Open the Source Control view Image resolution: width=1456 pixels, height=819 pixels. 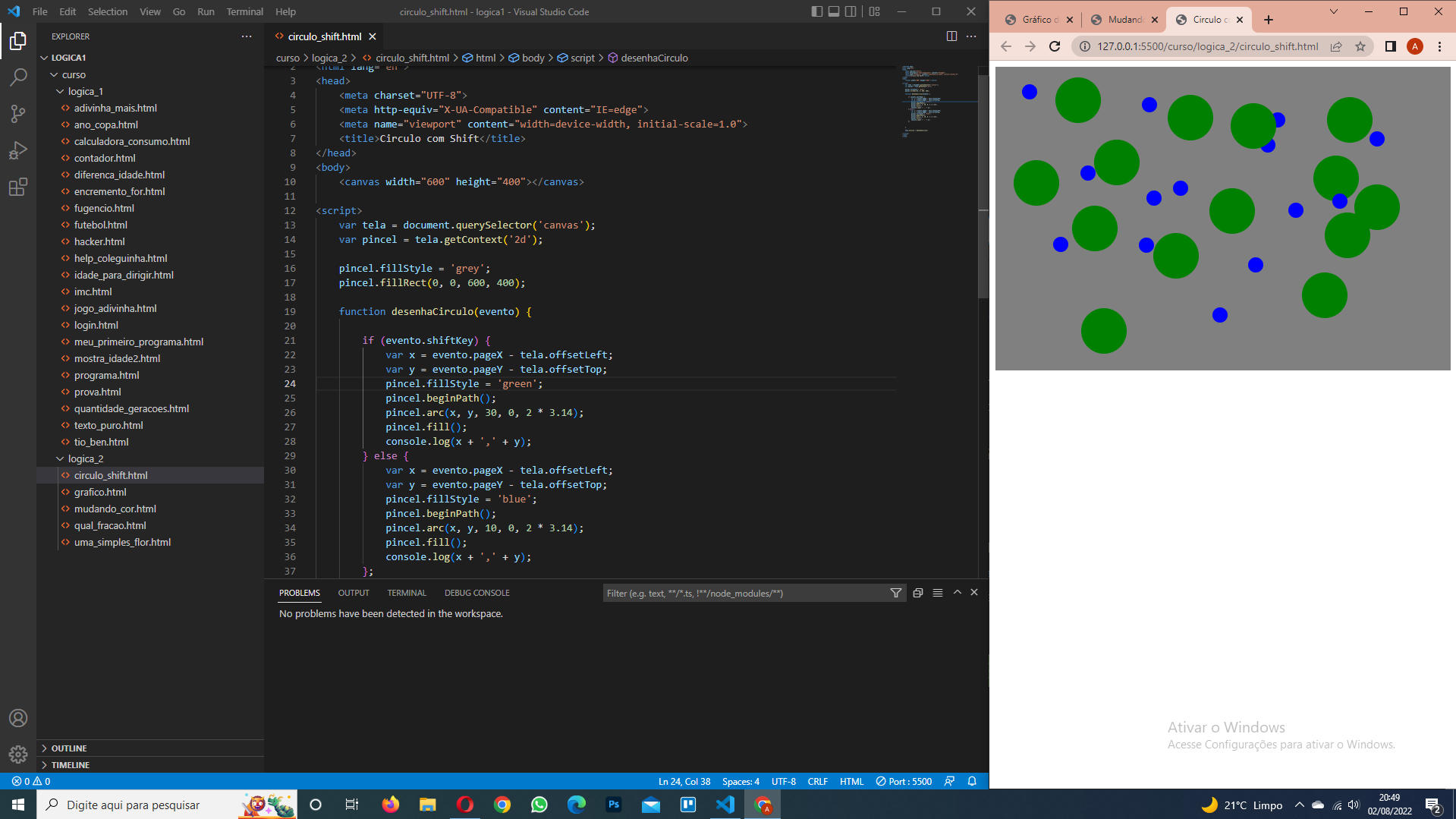coord(18,114)
